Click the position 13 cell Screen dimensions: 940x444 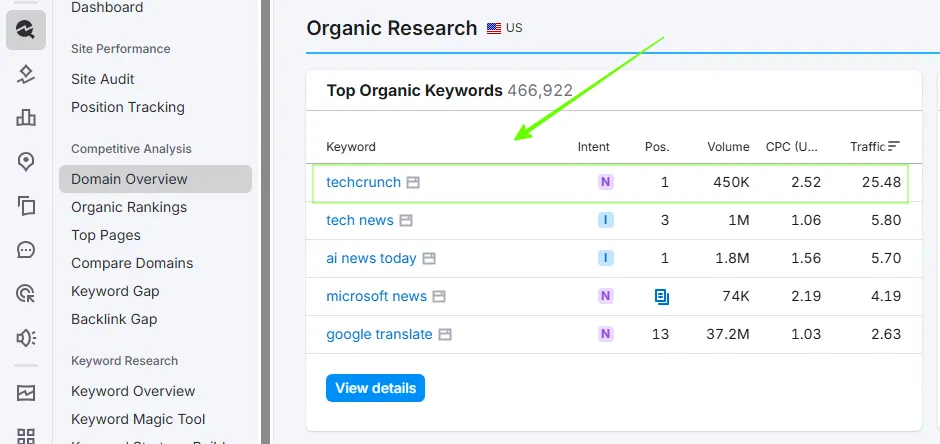(660, 334)
